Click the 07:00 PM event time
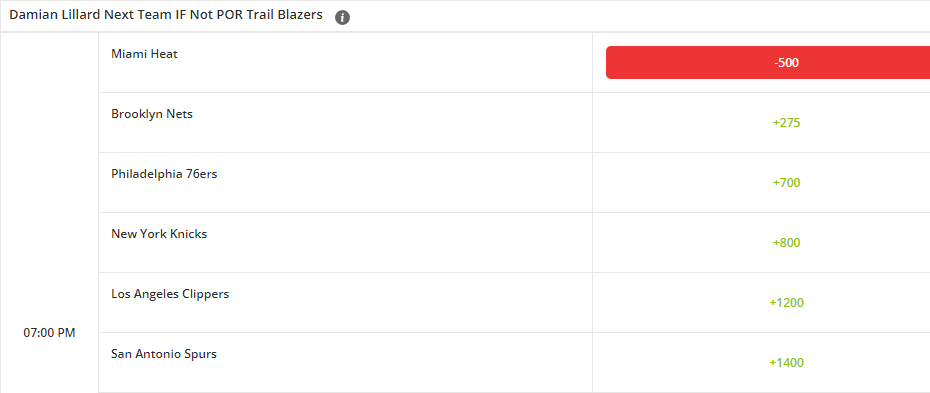Image resolution: width=930 pixels, height=393 pixels. coord(49,333)
